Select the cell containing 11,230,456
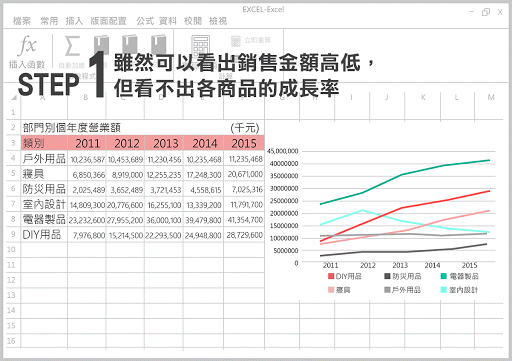The width and height of the screenshot is (512, 361). point(164,159)
